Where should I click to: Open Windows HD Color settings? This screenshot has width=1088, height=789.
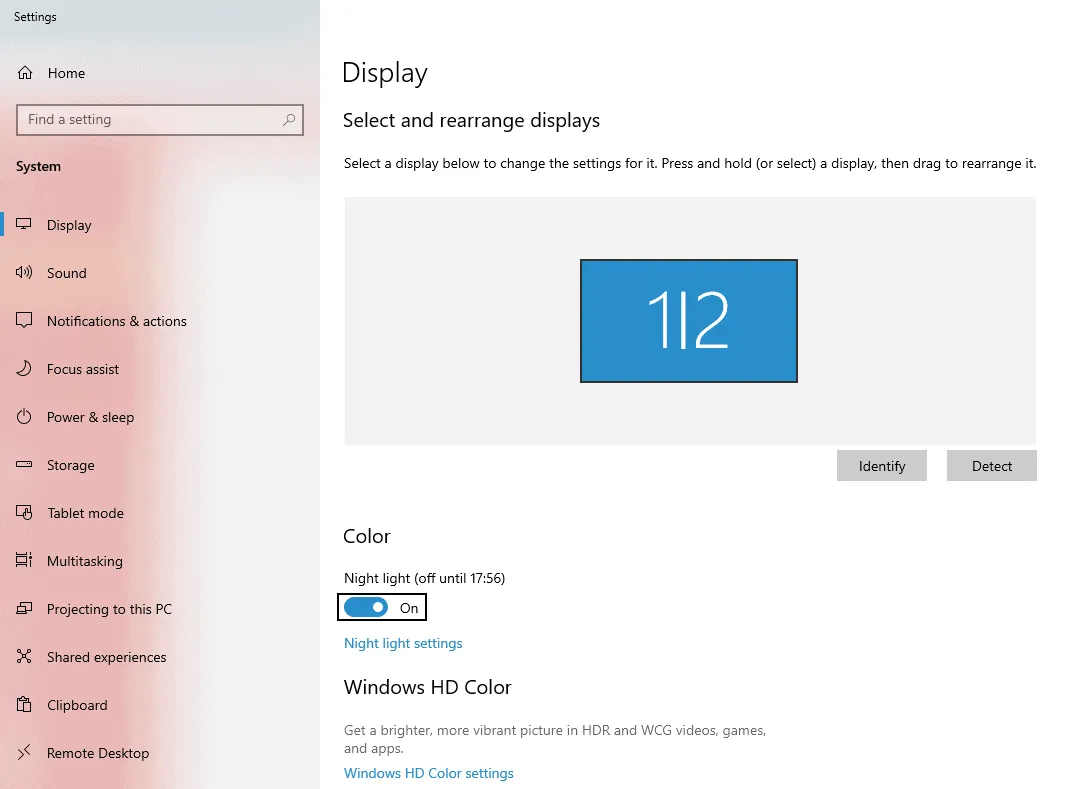click(428, 773)
